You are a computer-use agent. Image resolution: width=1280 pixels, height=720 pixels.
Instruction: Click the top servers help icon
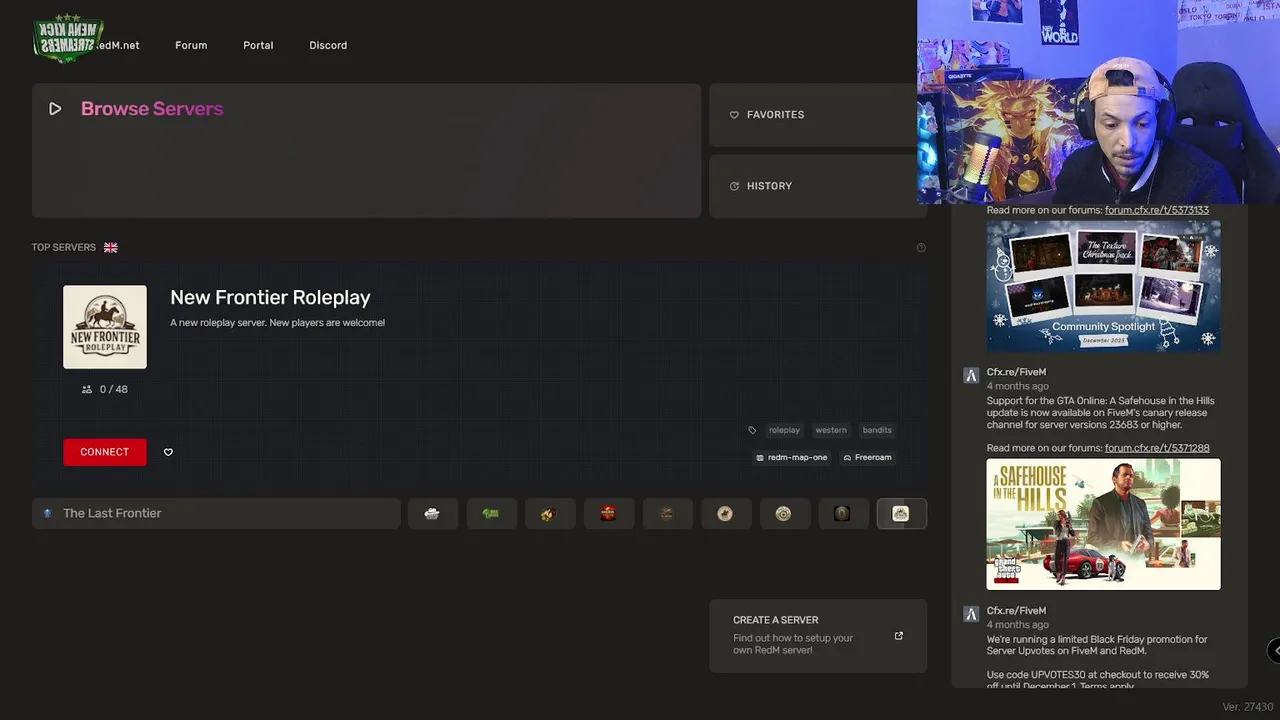[921, 247]
